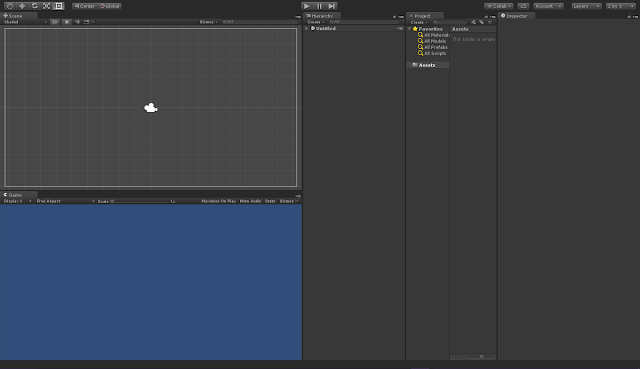Open the Account dropdown
Image resolution: width=640 pixels, height=369 pixels.
[549, 6]
